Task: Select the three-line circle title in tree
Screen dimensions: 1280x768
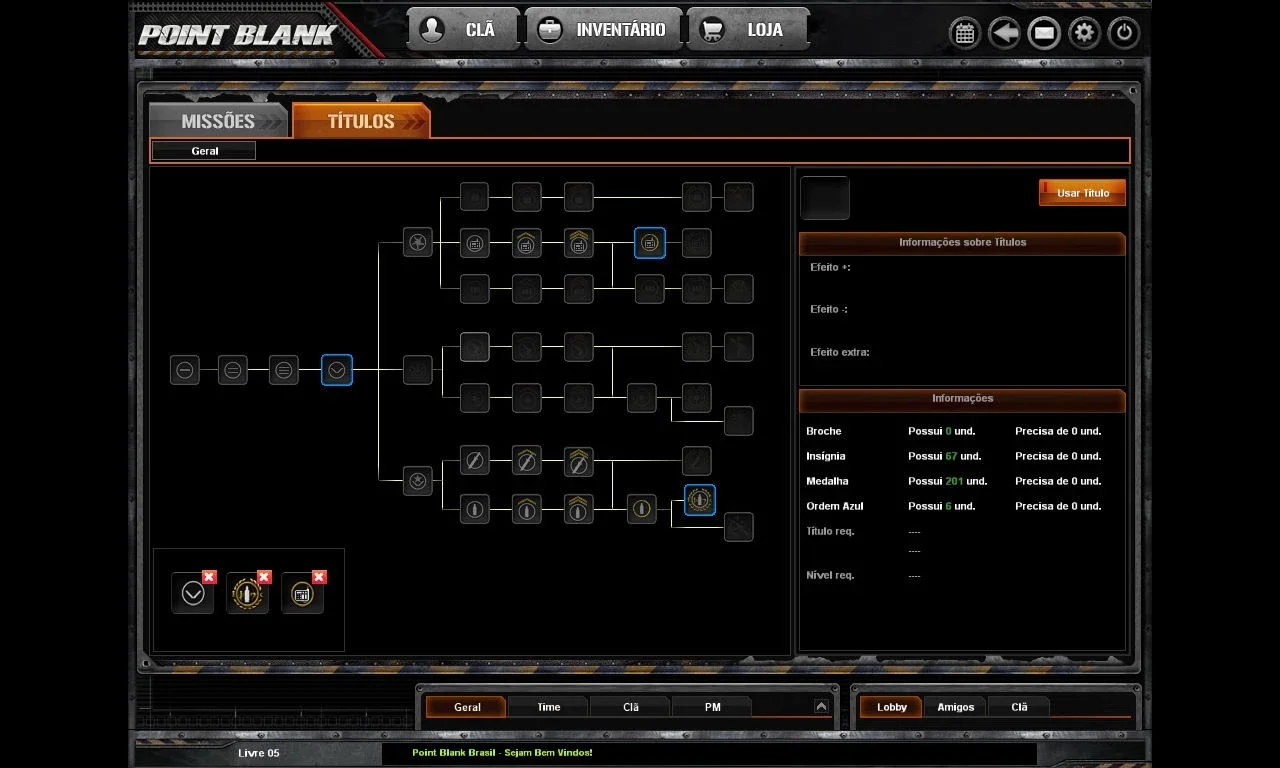Action: (284, 370)
